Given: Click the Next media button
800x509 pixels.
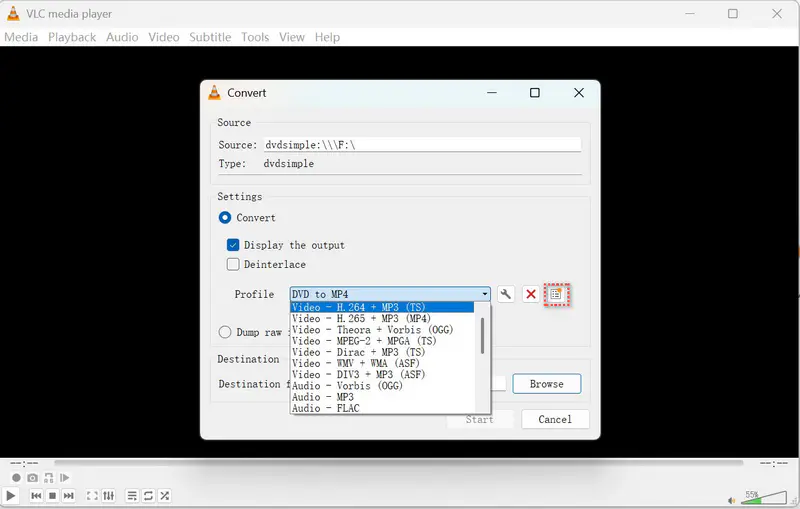Looking at the screenshot, I should (68, 496).
